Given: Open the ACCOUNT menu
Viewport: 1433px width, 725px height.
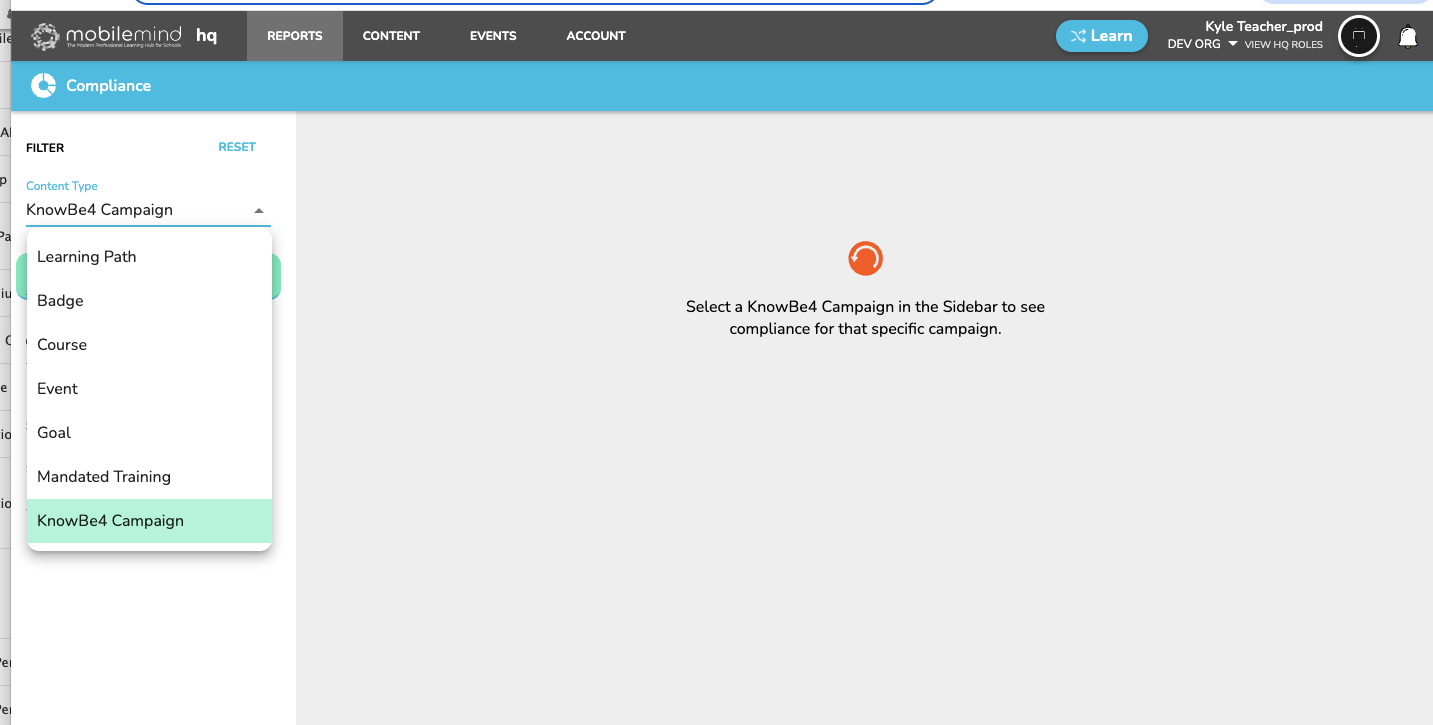Looking at the screenshot, I should click(x=595, y=35).
